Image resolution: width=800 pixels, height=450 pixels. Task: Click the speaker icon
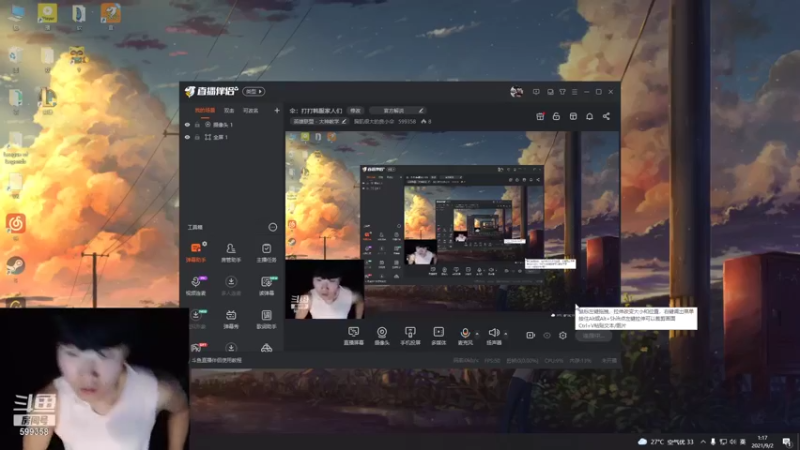point(493,333)
